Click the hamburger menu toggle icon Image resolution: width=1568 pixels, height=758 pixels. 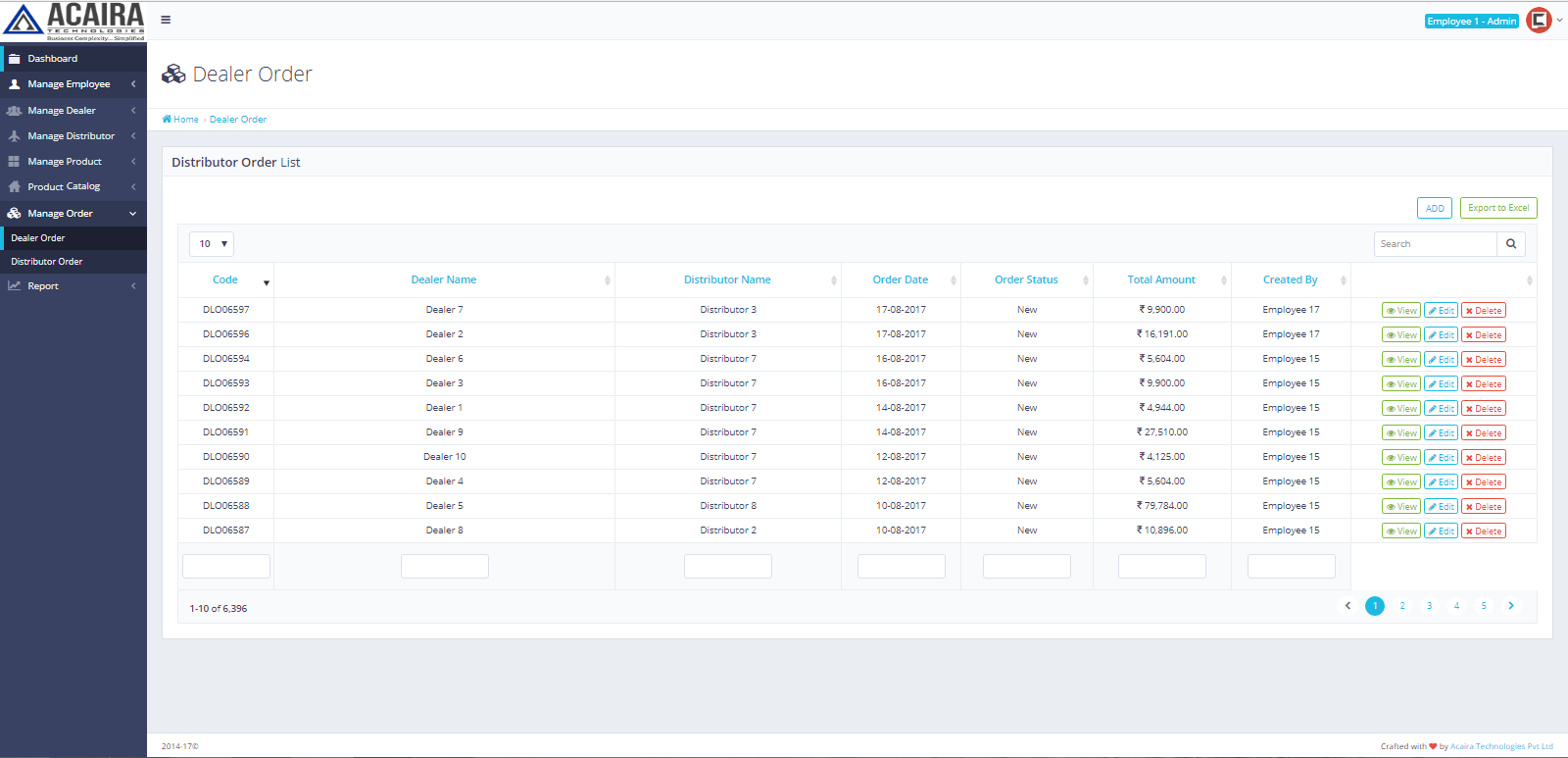pyautogui.click(x=166, y=20)
